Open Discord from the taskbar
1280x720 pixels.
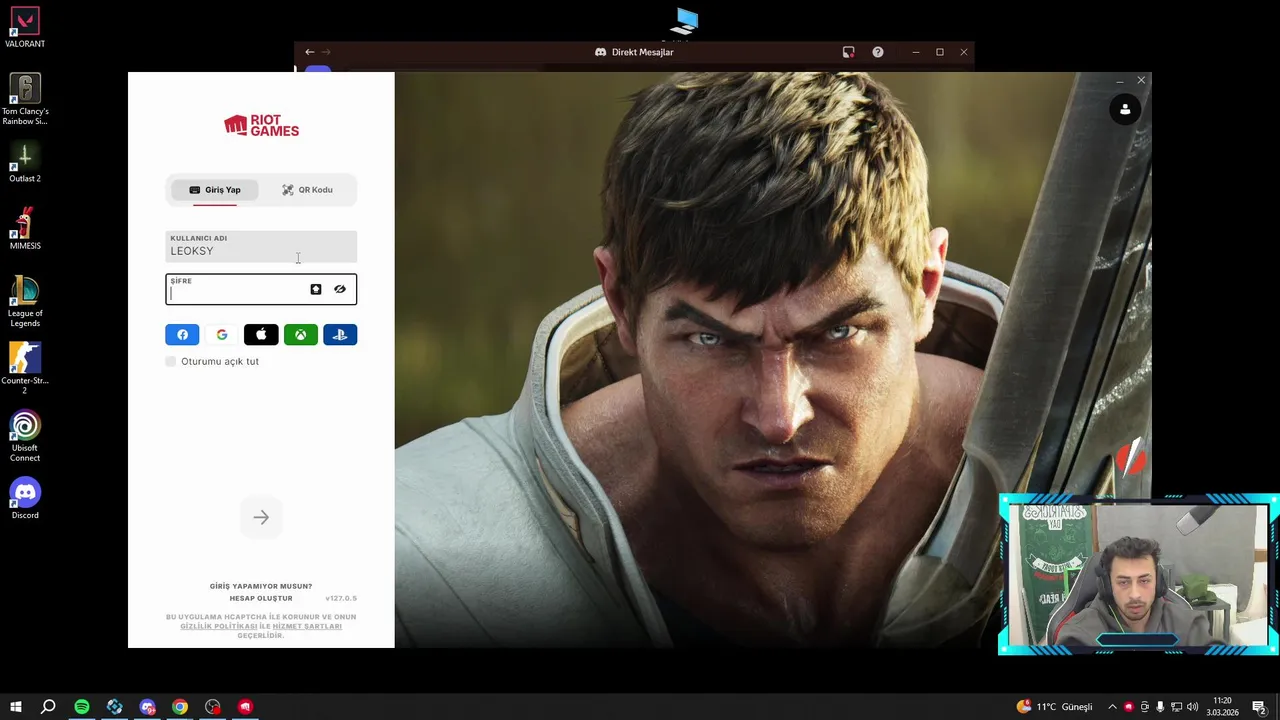pos(147,707)
